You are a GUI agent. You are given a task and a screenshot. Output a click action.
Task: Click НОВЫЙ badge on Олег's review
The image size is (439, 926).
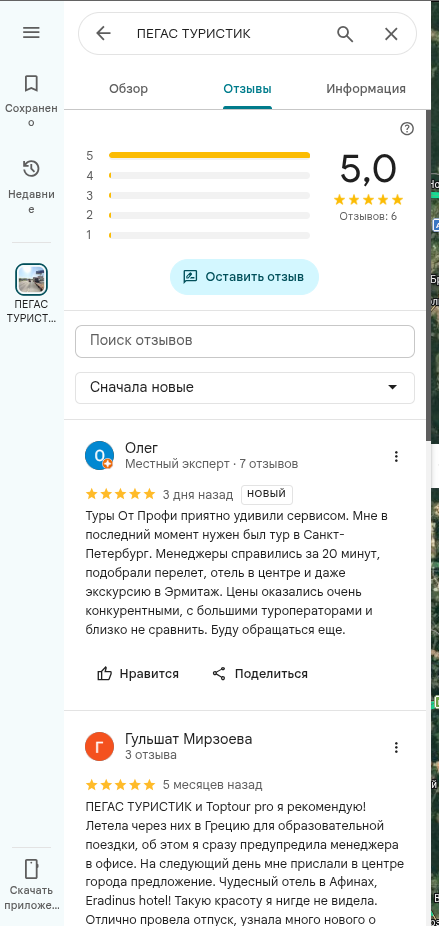pyautogui.click(x=266, y=494)
